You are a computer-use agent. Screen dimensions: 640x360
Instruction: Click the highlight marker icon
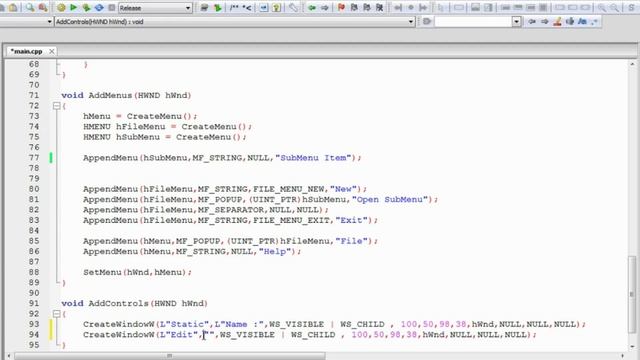point(557,21)
